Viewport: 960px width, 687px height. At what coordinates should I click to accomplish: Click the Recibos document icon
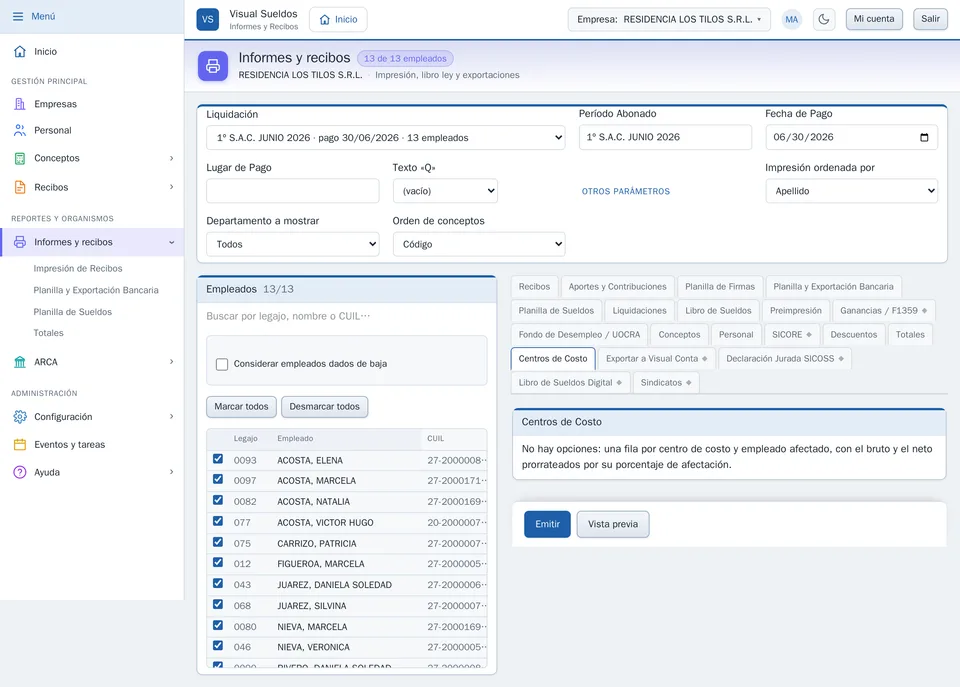(20, 187)
